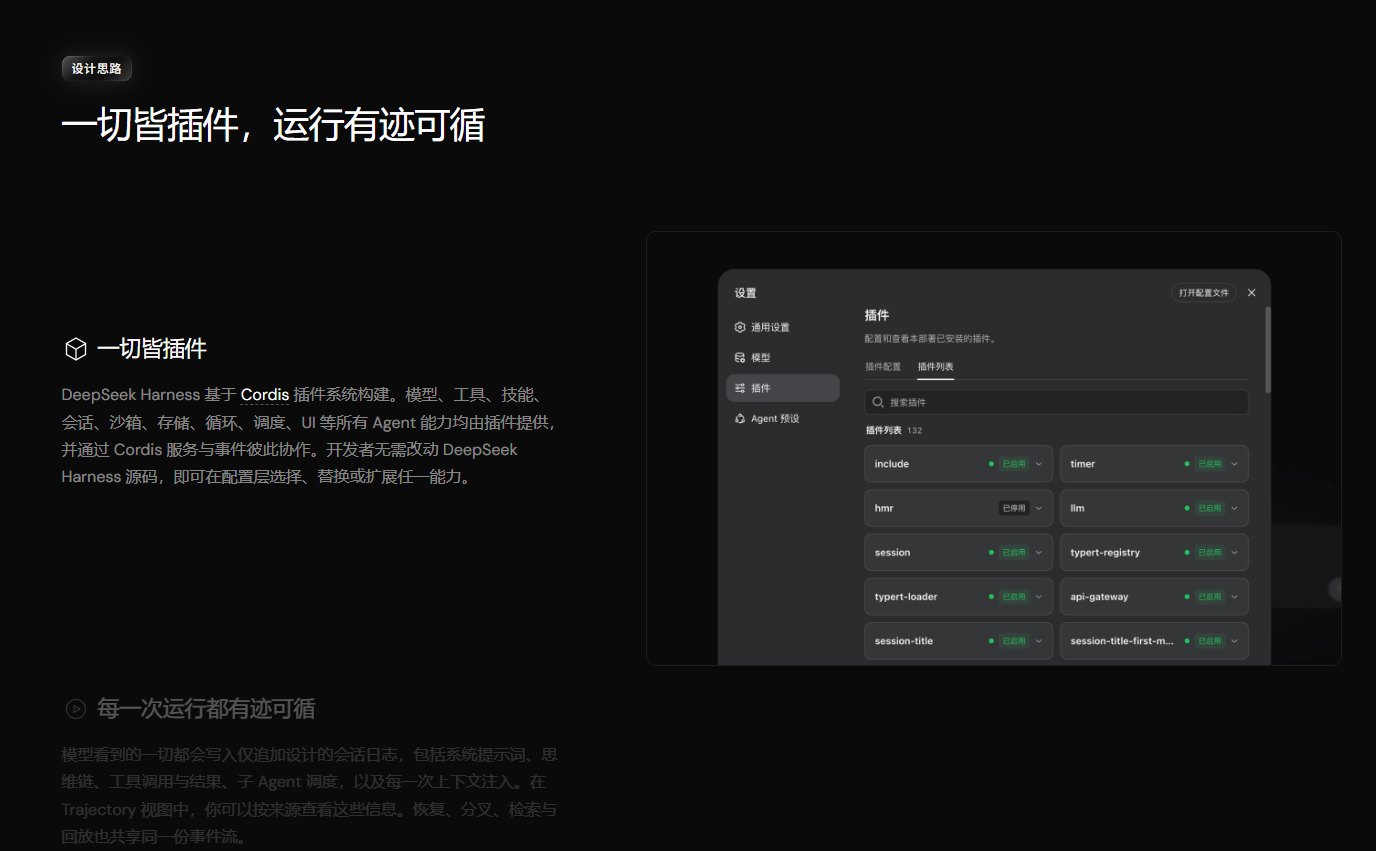Click the include plugin name
This screenshot has width=1376, height=851.
(x=892, y=464)
